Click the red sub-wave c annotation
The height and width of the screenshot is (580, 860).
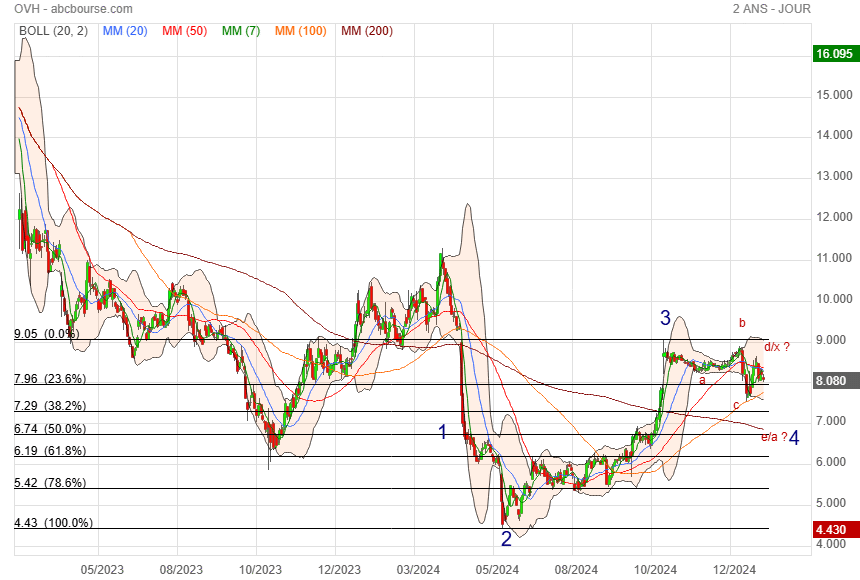736,406
